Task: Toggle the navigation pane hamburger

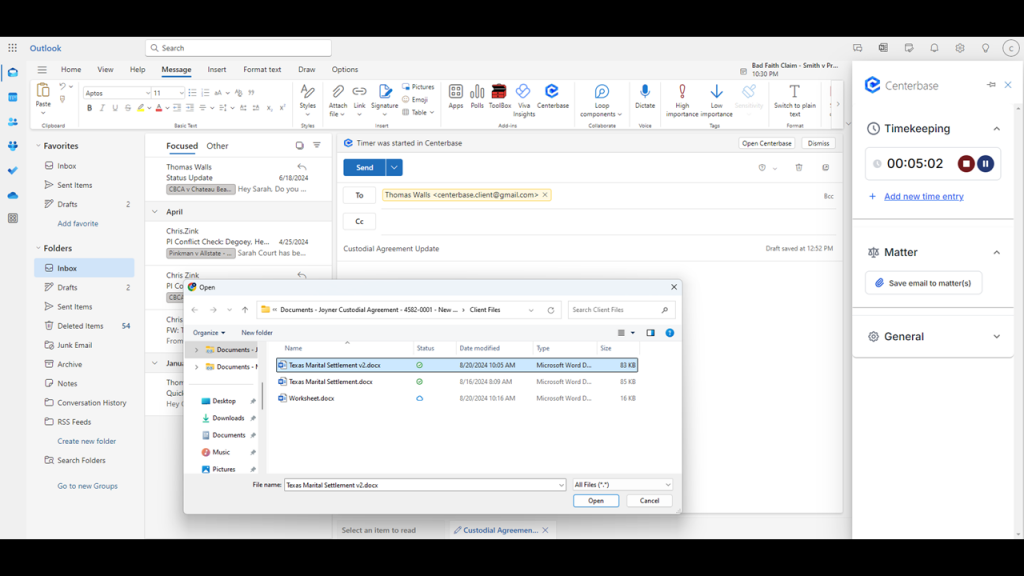Action: [x=42, y=69]
